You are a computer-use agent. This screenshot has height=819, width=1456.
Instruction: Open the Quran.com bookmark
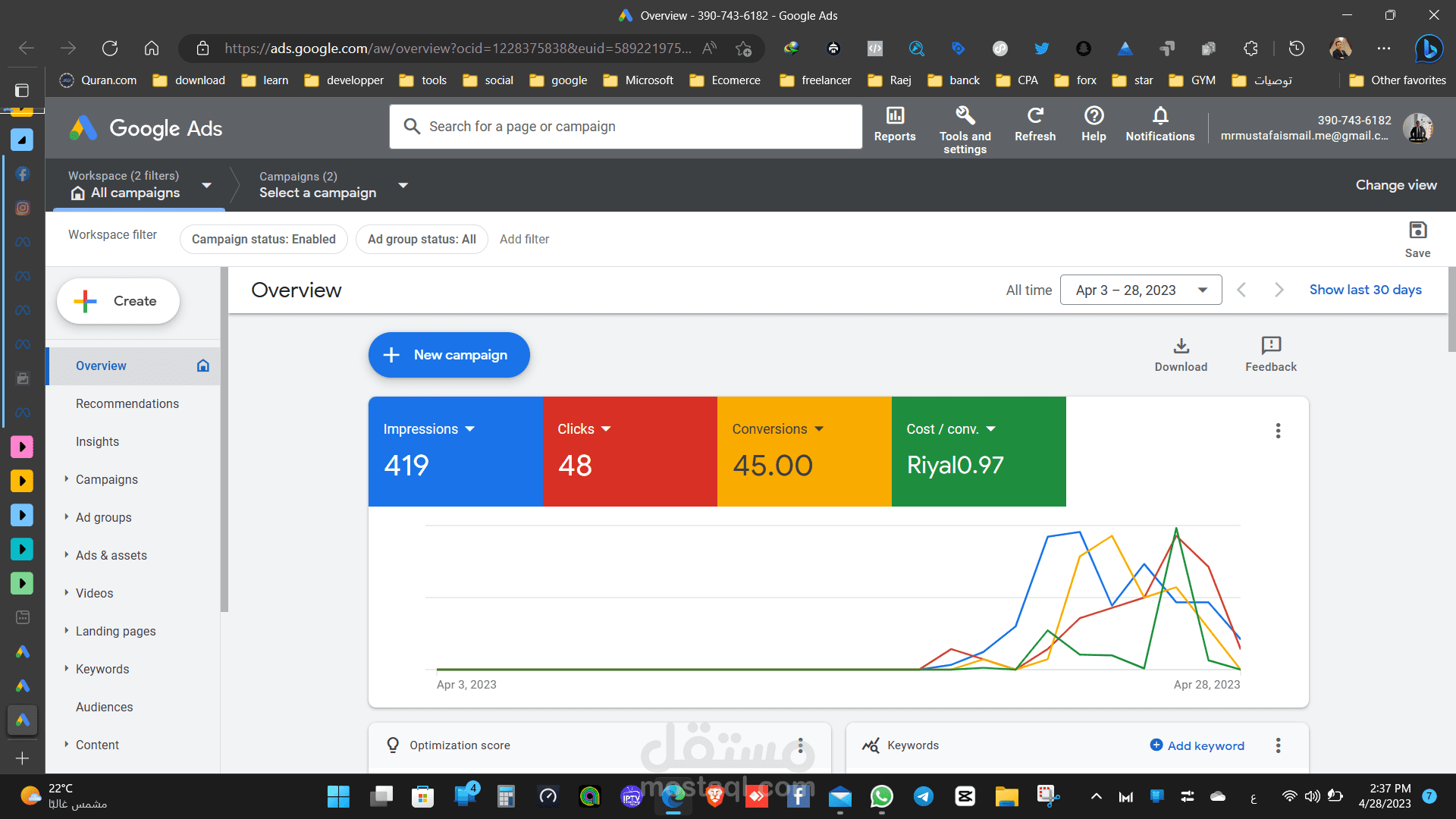pos(99,80)
